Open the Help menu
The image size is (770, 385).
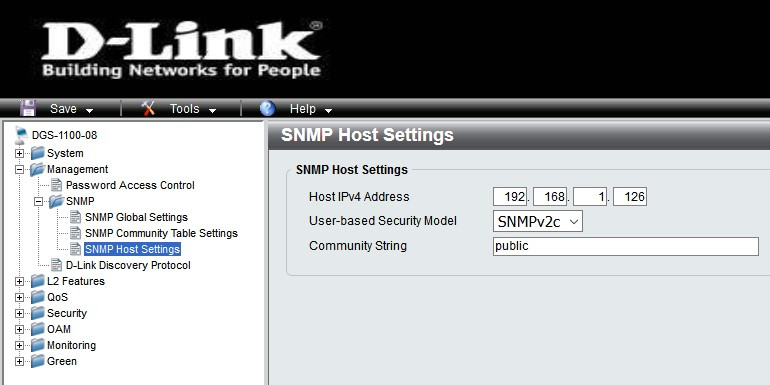point(311,109)
